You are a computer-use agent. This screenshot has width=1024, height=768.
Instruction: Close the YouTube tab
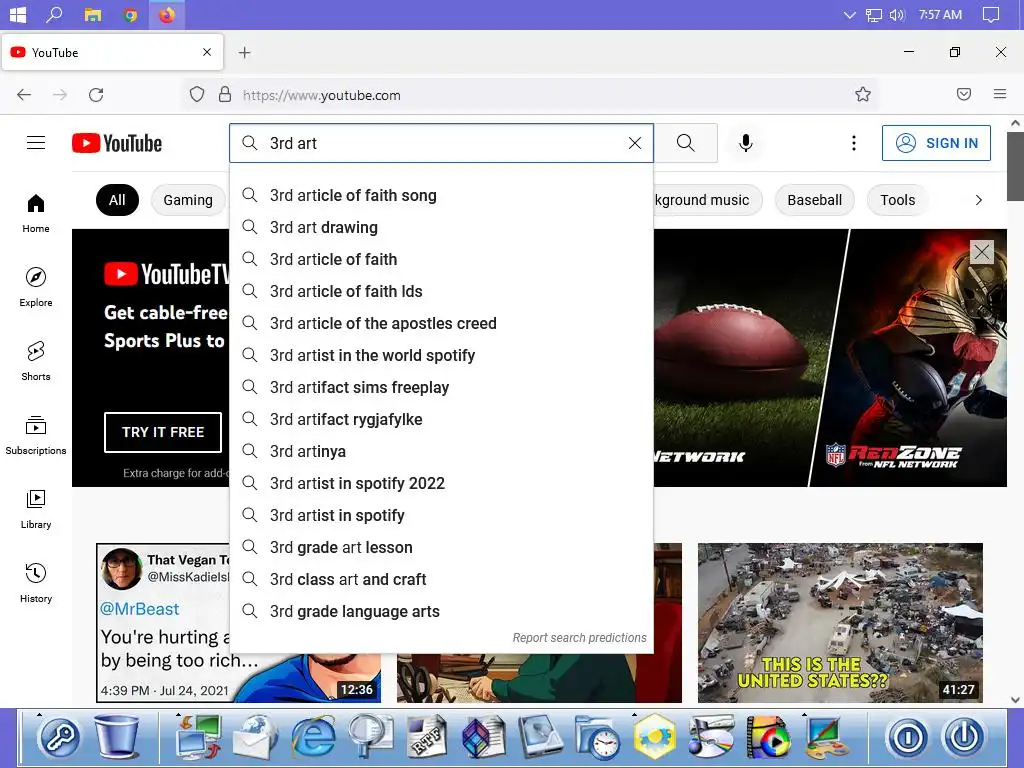pos(207,52)
